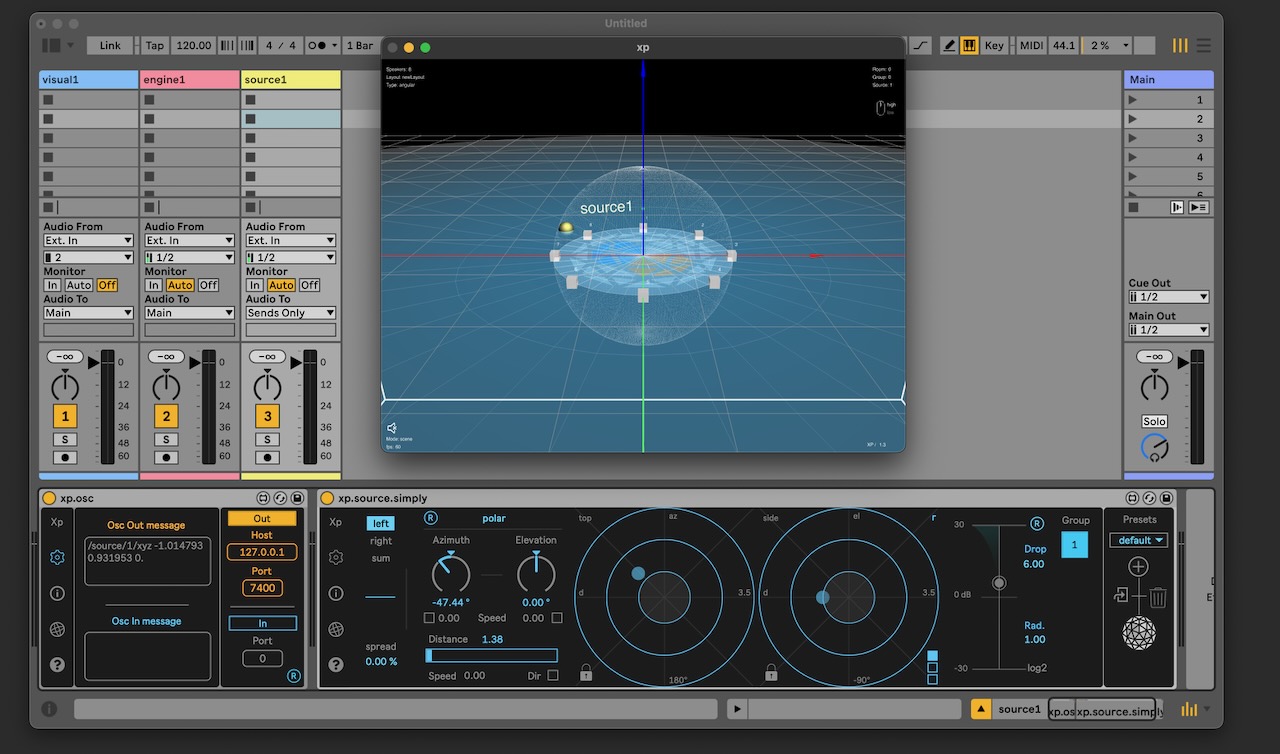Open source1 Audio To Sends Only dropdown
The width and height of the screenshot is (1280, 754).
click(291, 313)
